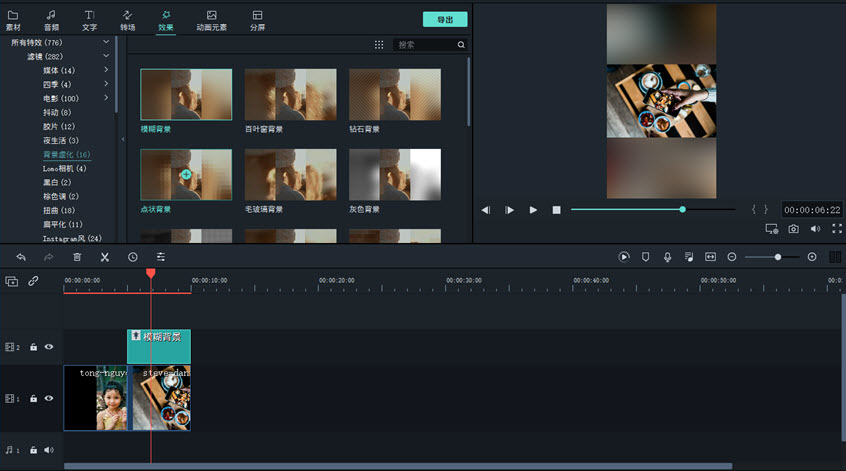Click the zoom in plus on timeline
Screen dimensions: 846x471
[x=811, y=257]
